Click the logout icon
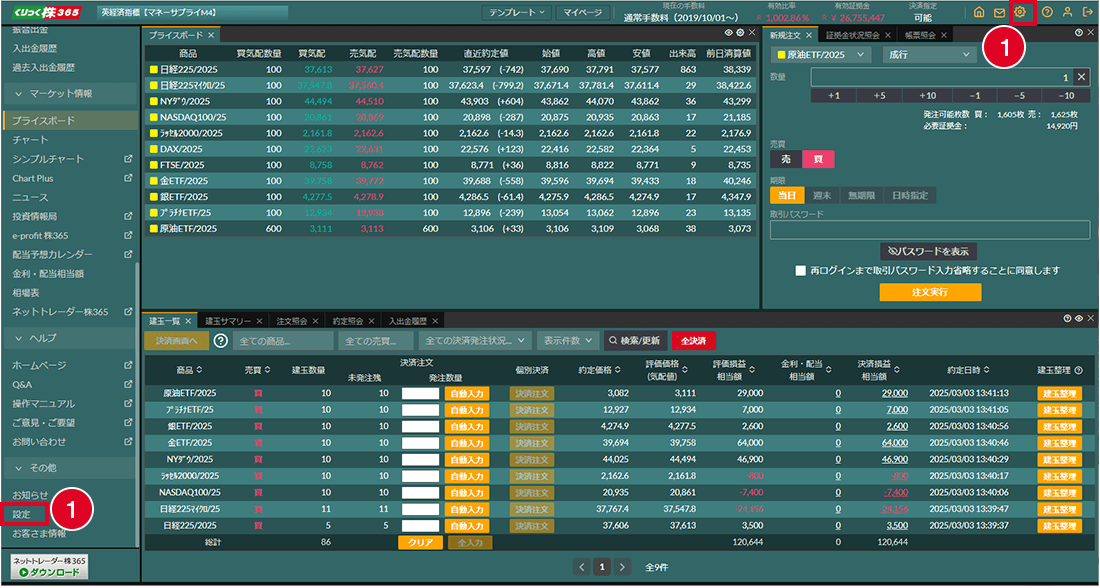Viewport: 1100px width, 588px height. (1087, 12)
